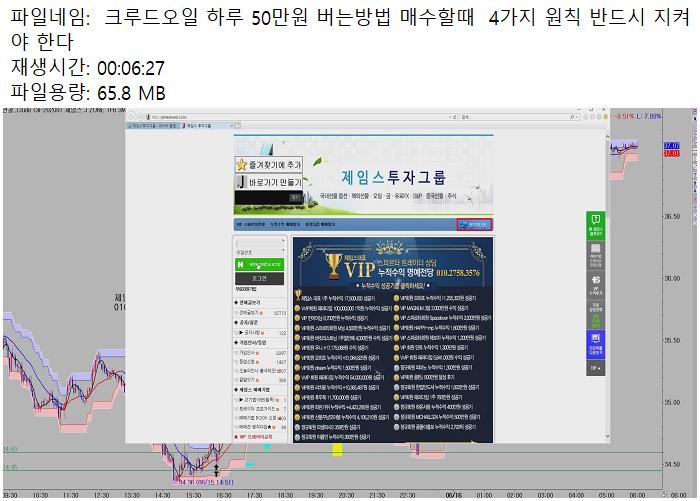Click the dark 로그인 button
The width and height of the screenshot is (700, 501).
259,278
